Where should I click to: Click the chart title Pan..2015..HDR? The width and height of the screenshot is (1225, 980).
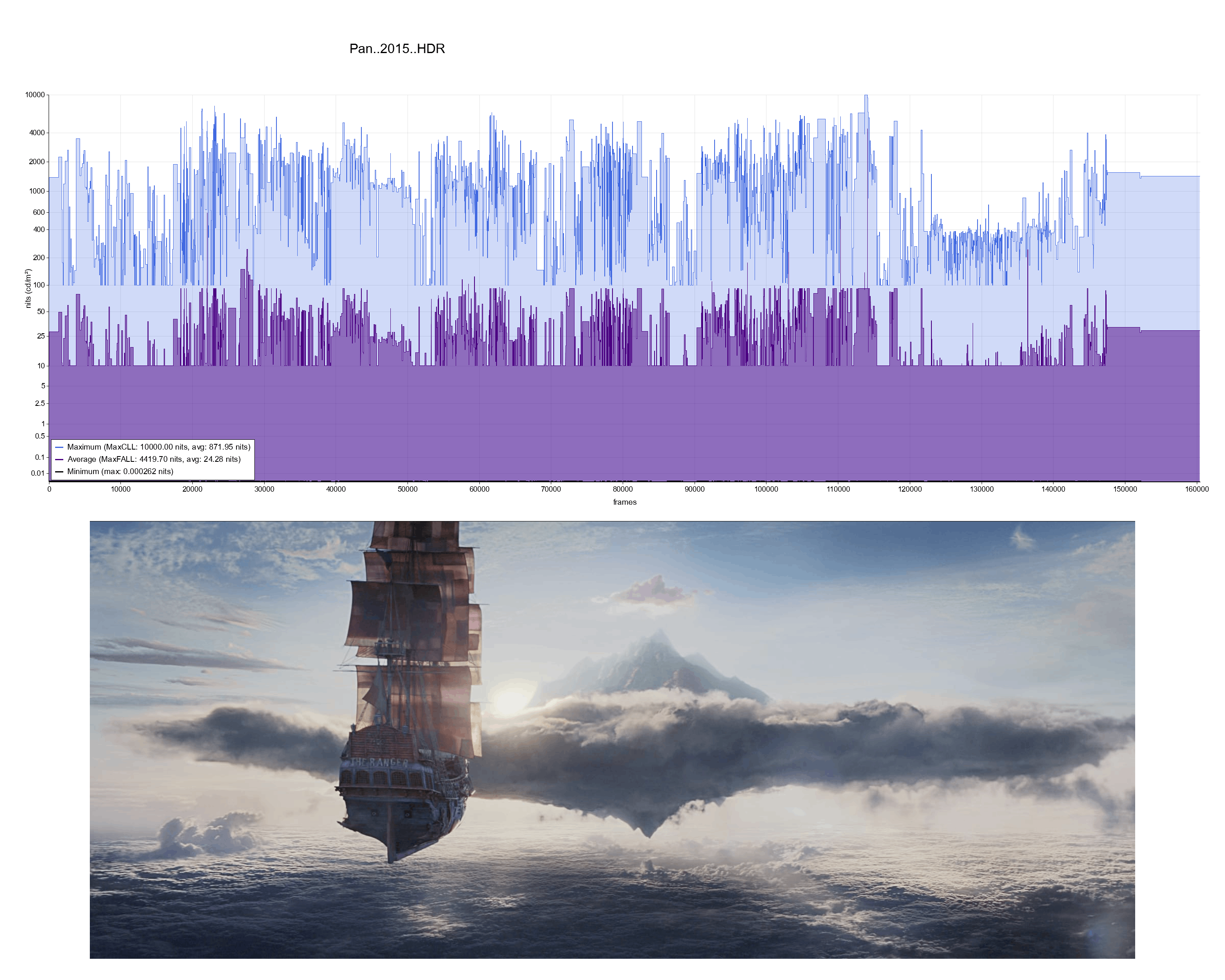[396, 49]
